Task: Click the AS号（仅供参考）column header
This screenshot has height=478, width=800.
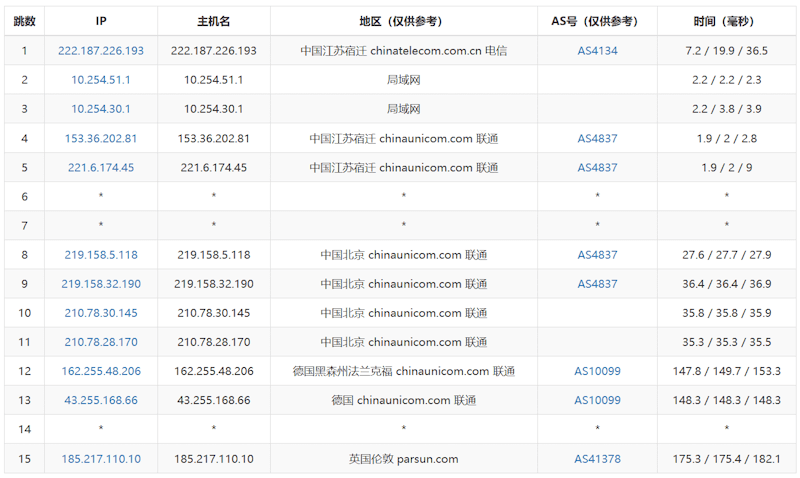Action: pyautogui.click(x=597, y=21)
